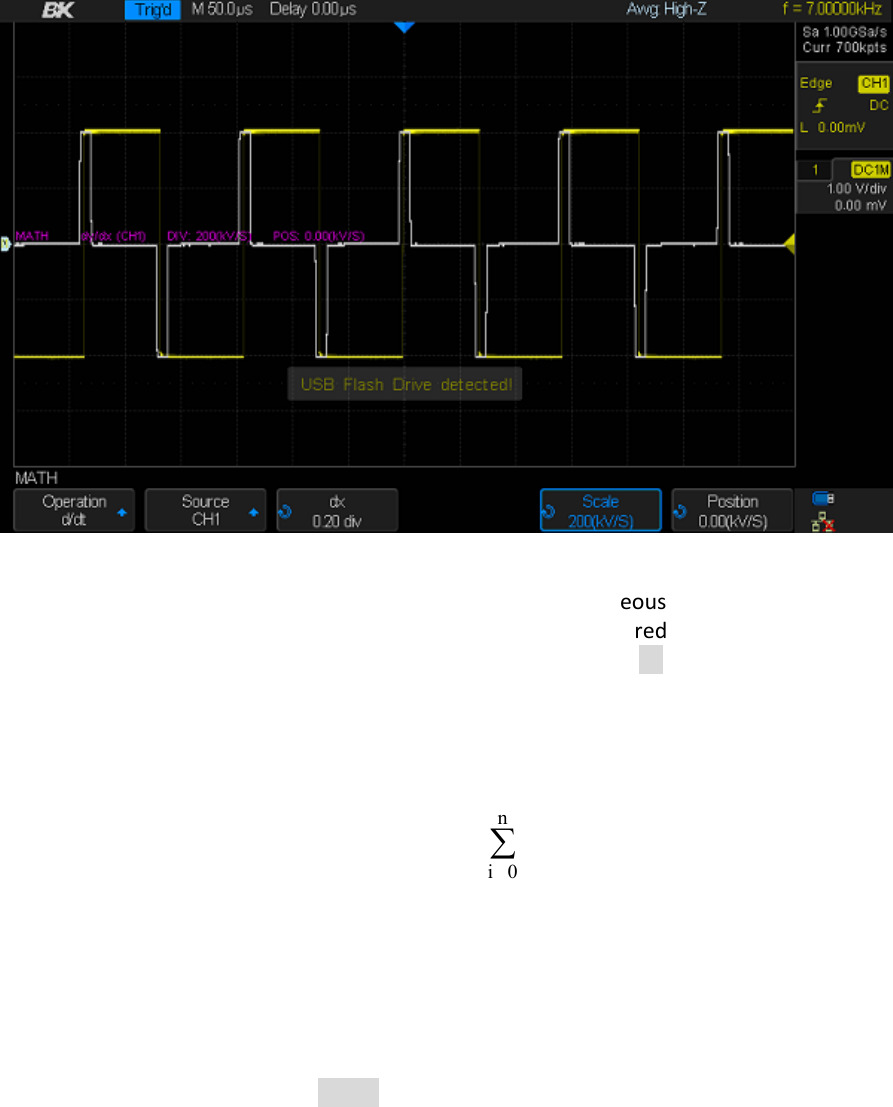Select the dx 0.20 div softkey
Viewport: 893px width, 1107px height.
coord(337,510)
